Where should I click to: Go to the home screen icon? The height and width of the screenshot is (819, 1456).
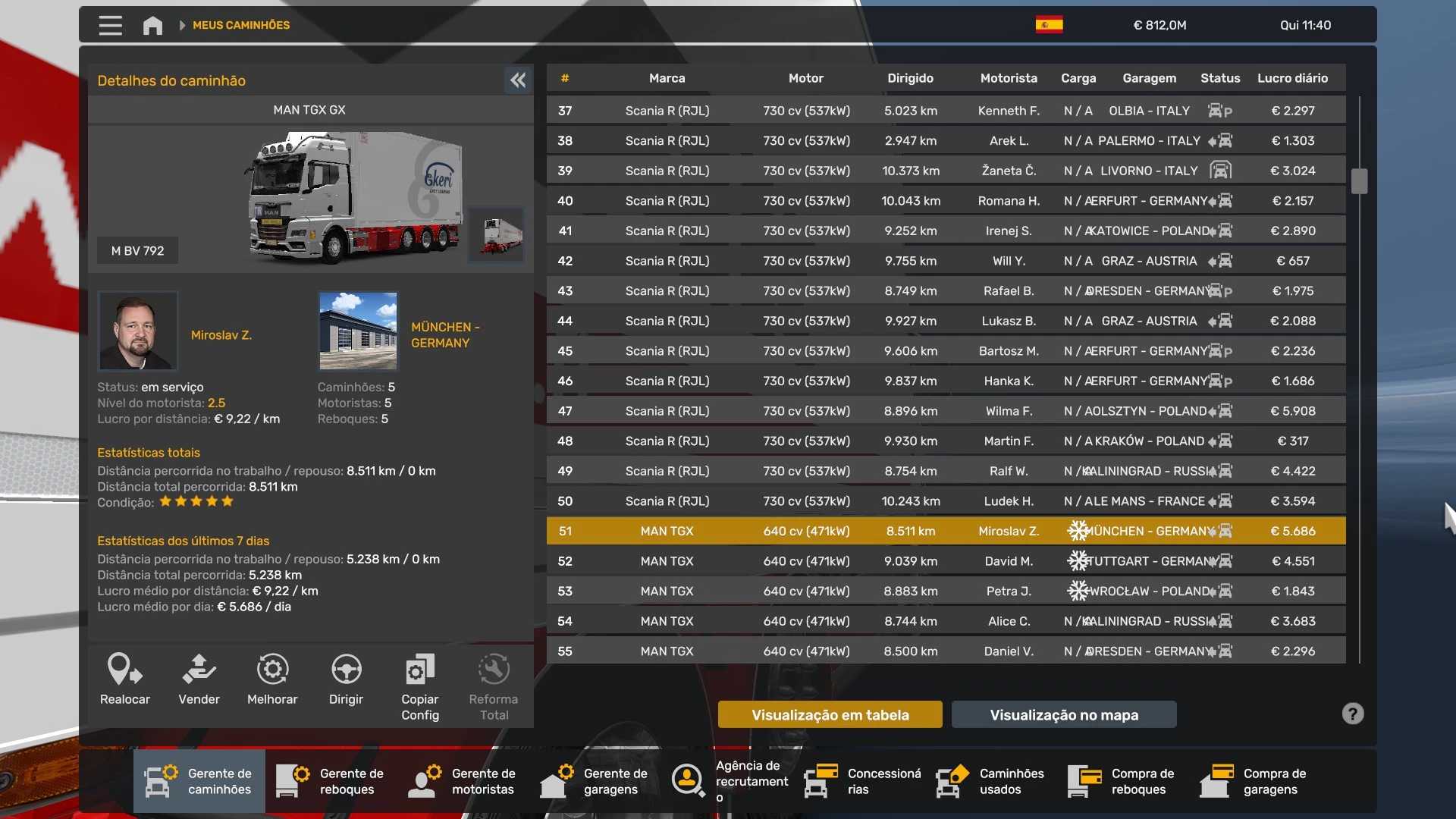pos(152,25)
